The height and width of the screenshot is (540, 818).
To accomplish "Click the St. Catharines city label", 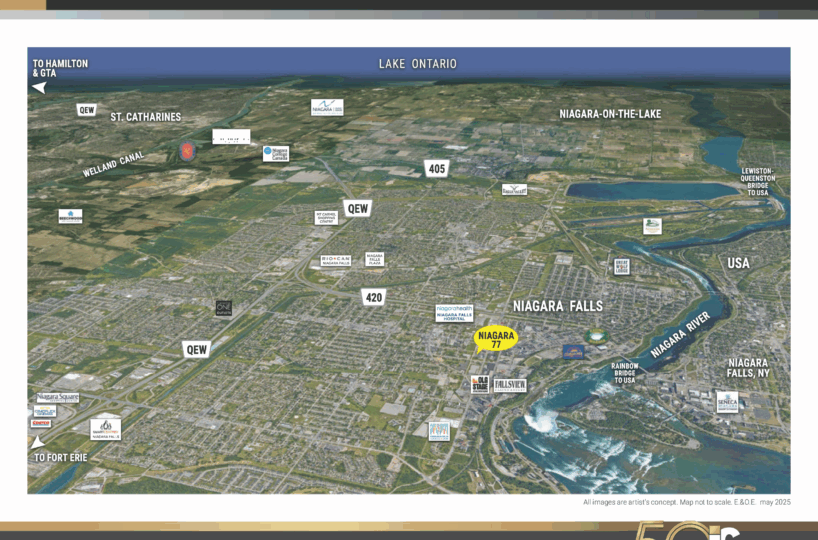I will pos(146,117).
